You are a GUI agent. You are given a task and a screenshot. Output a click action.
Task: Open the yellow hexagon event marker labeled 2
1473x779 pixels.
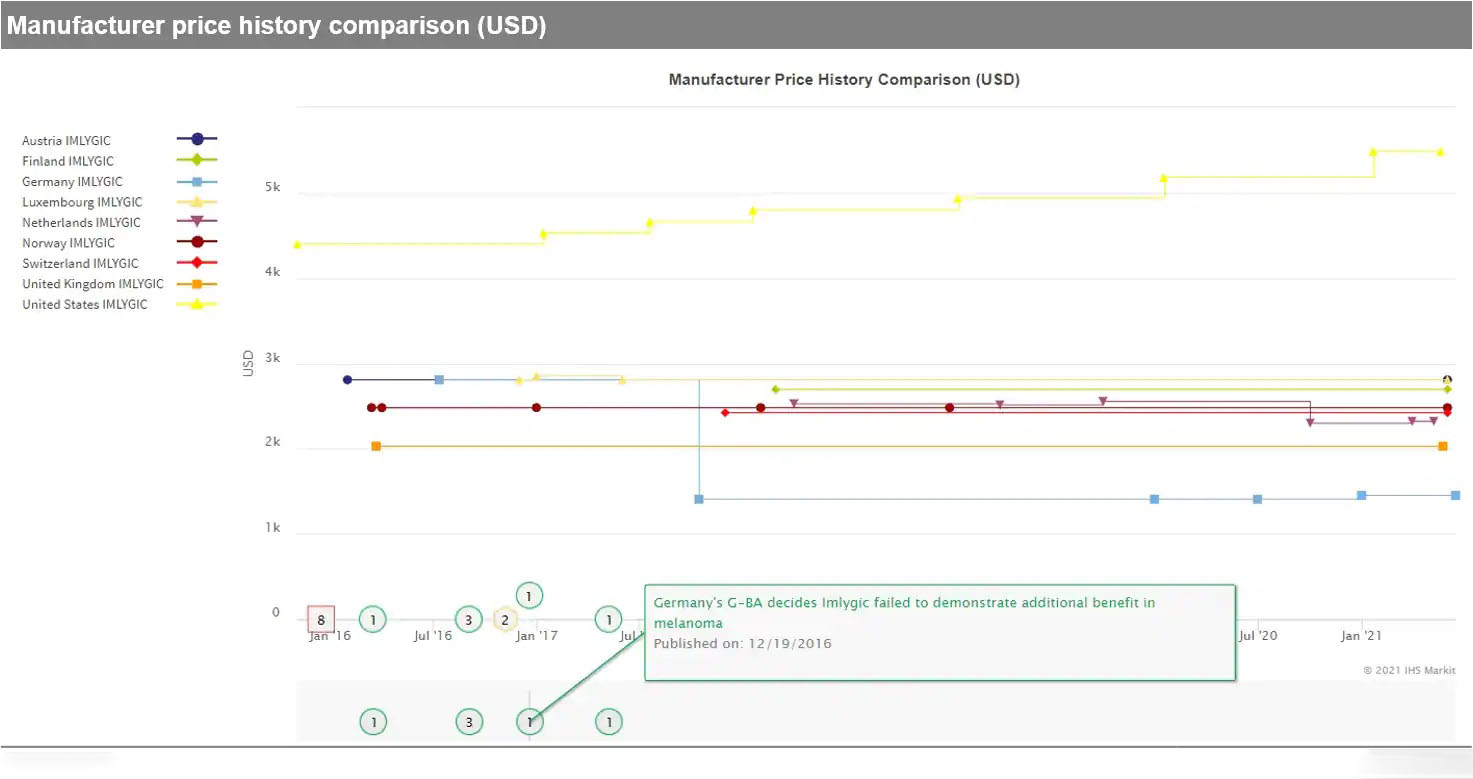tap(505, 620)
